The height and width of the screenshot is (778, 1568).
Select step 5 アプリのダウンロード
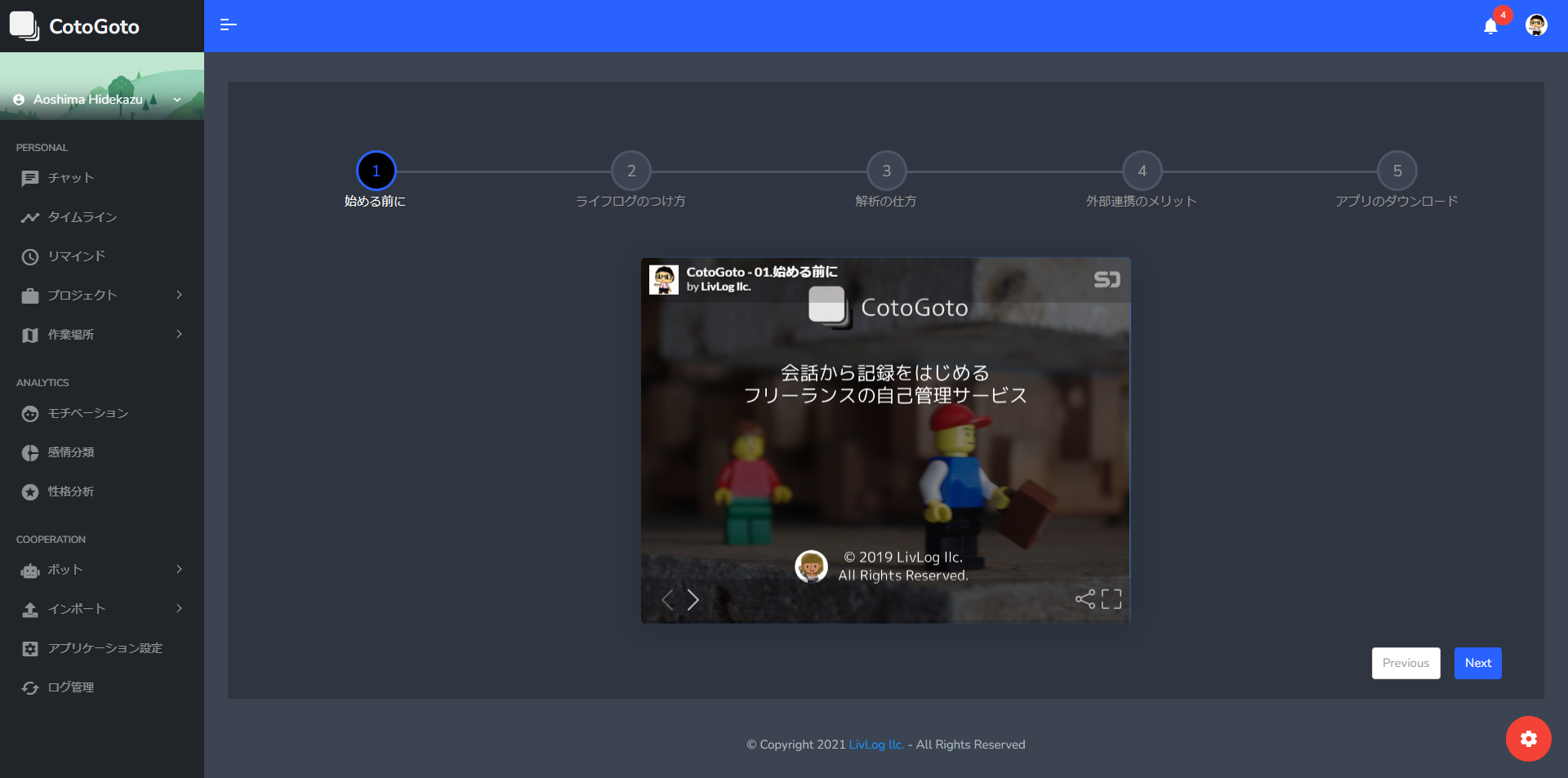(1397, 171)
